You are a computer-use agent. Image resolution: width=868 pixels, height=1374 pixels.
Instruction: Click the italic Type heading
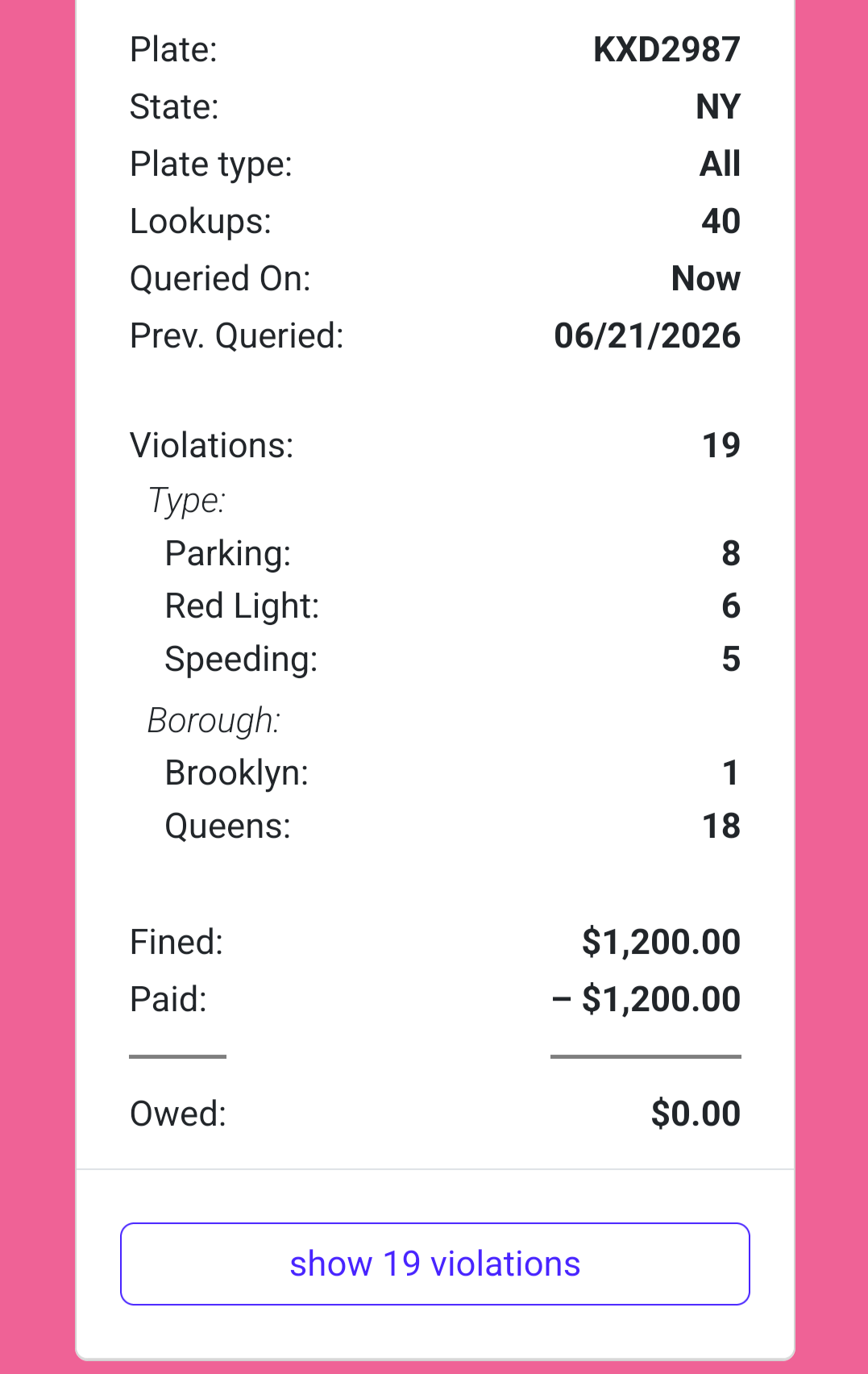[x=187, y=502]
